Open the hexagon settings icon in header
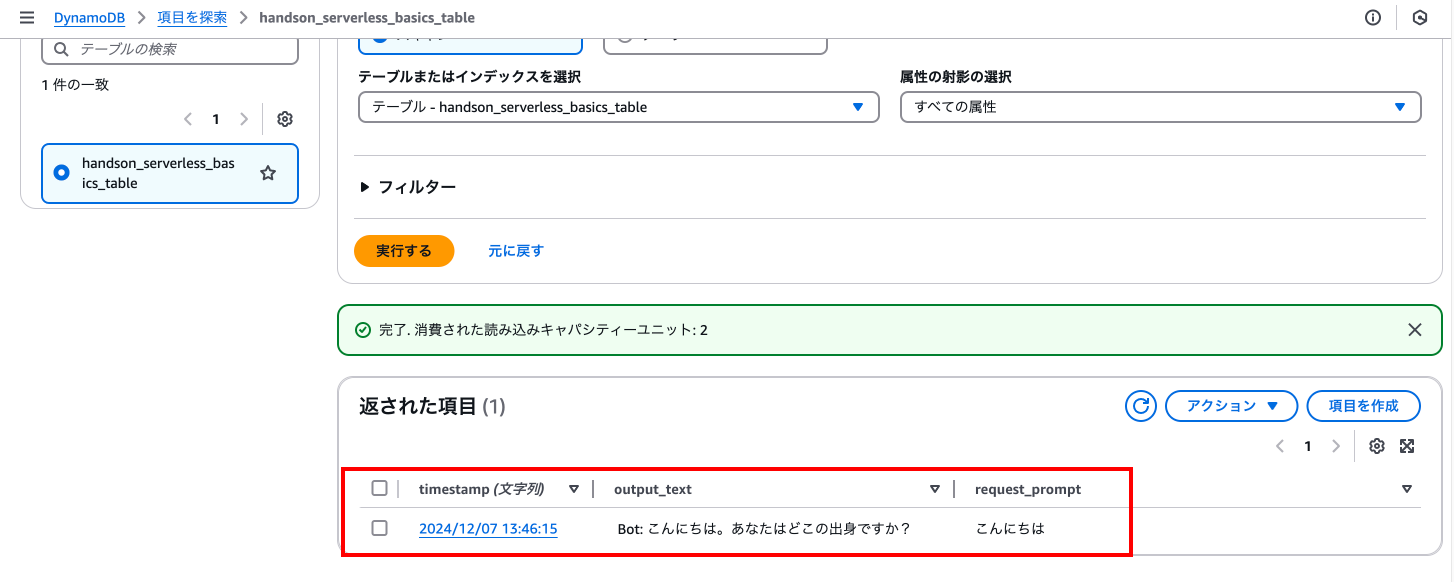 (1419, 17)
